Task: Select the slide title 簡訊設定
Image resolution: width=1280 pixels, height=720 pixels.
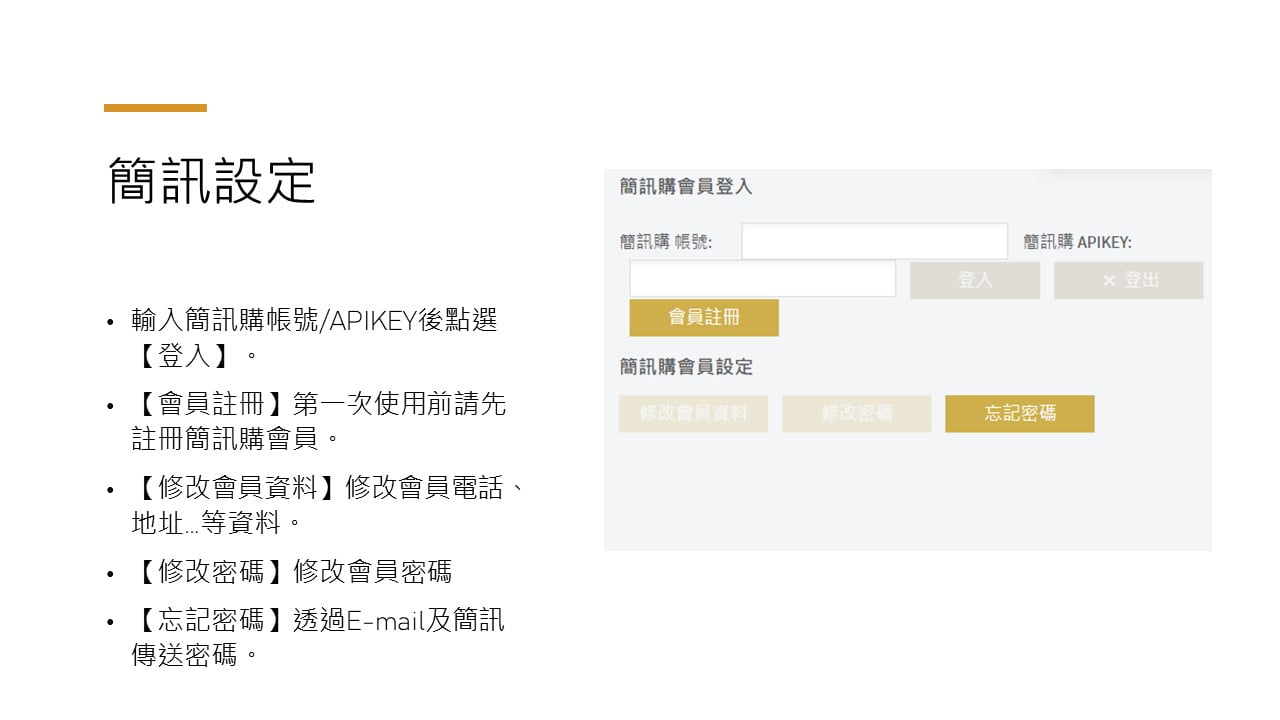Action: (x=211, y=180)
